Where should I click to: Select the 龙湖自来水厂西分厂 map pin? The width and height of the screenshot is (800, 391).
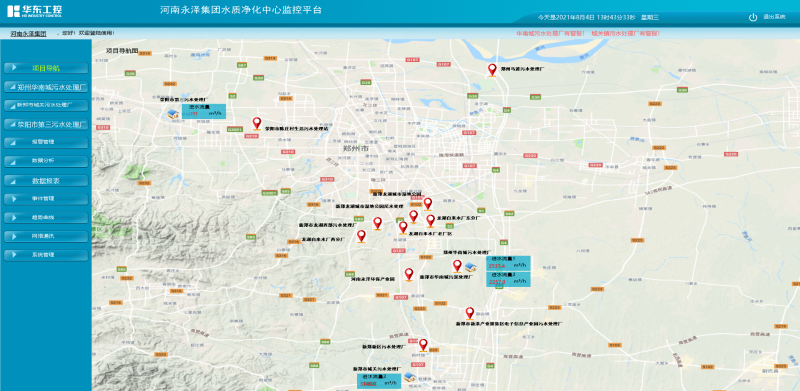tap(361, 236)
